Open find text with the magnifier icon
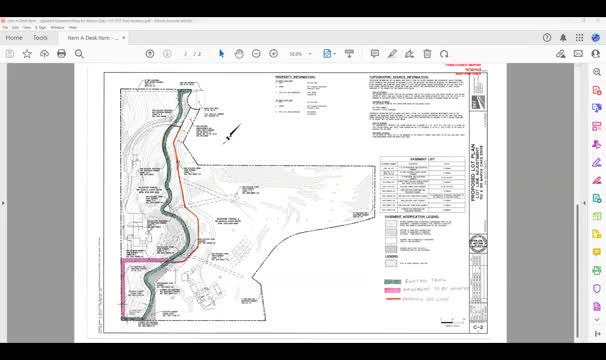The width and height of the screenshot is (606, 360). 79,54
